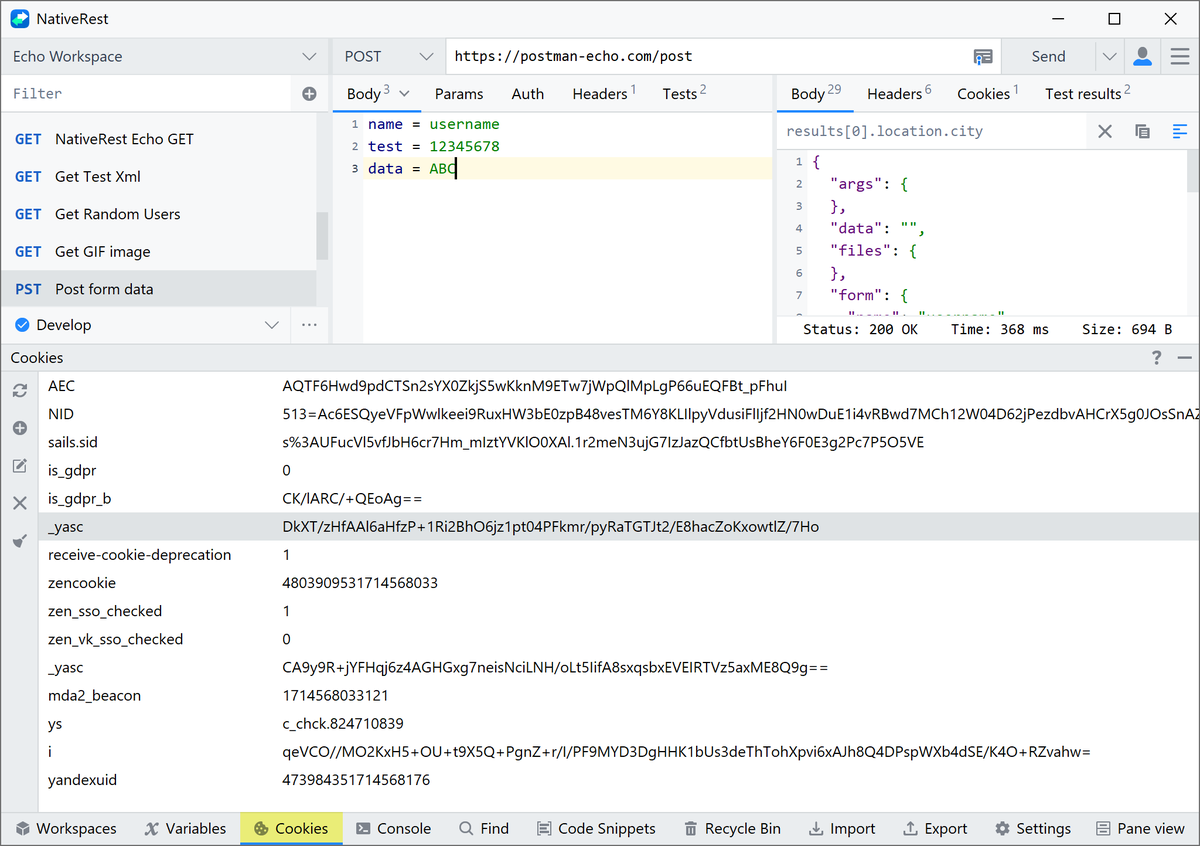
Task: Toggle the response formatting lines icon
Action: click(1180, 131)
